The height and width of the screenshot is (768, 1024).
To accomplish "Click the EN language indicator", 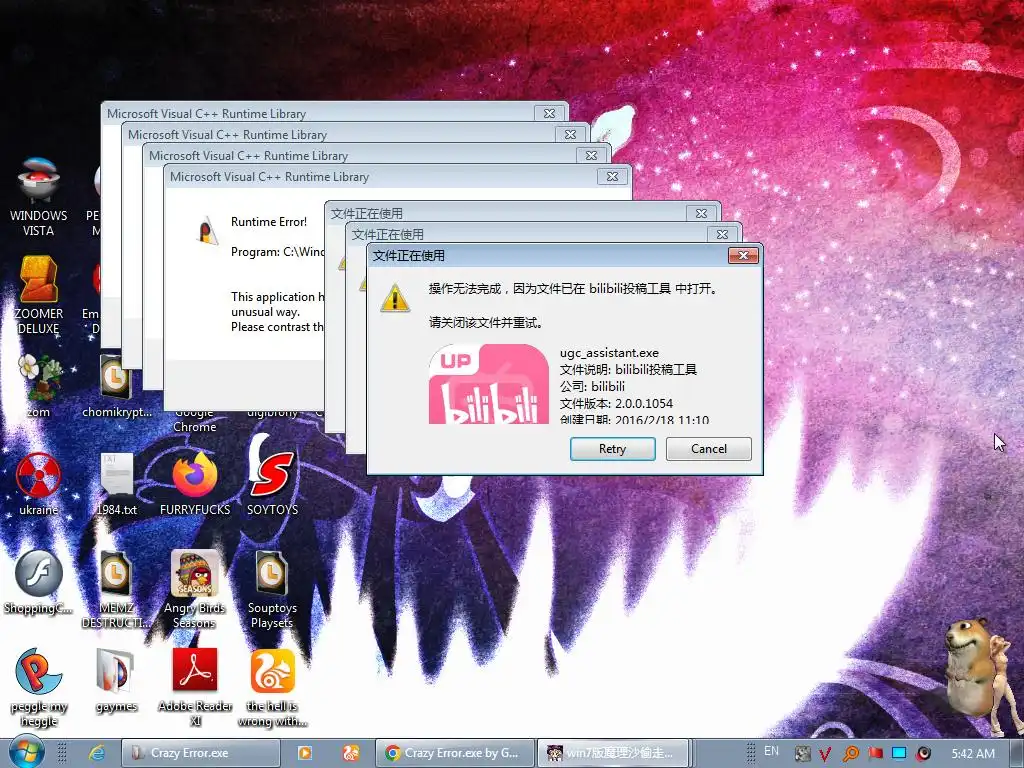I will [771, 751].
